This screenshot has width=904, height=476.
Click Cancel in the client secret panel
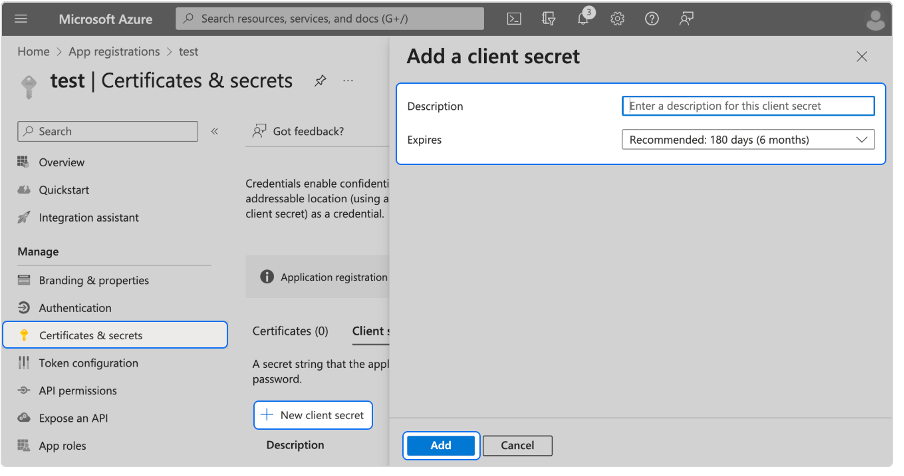point(517,445)
